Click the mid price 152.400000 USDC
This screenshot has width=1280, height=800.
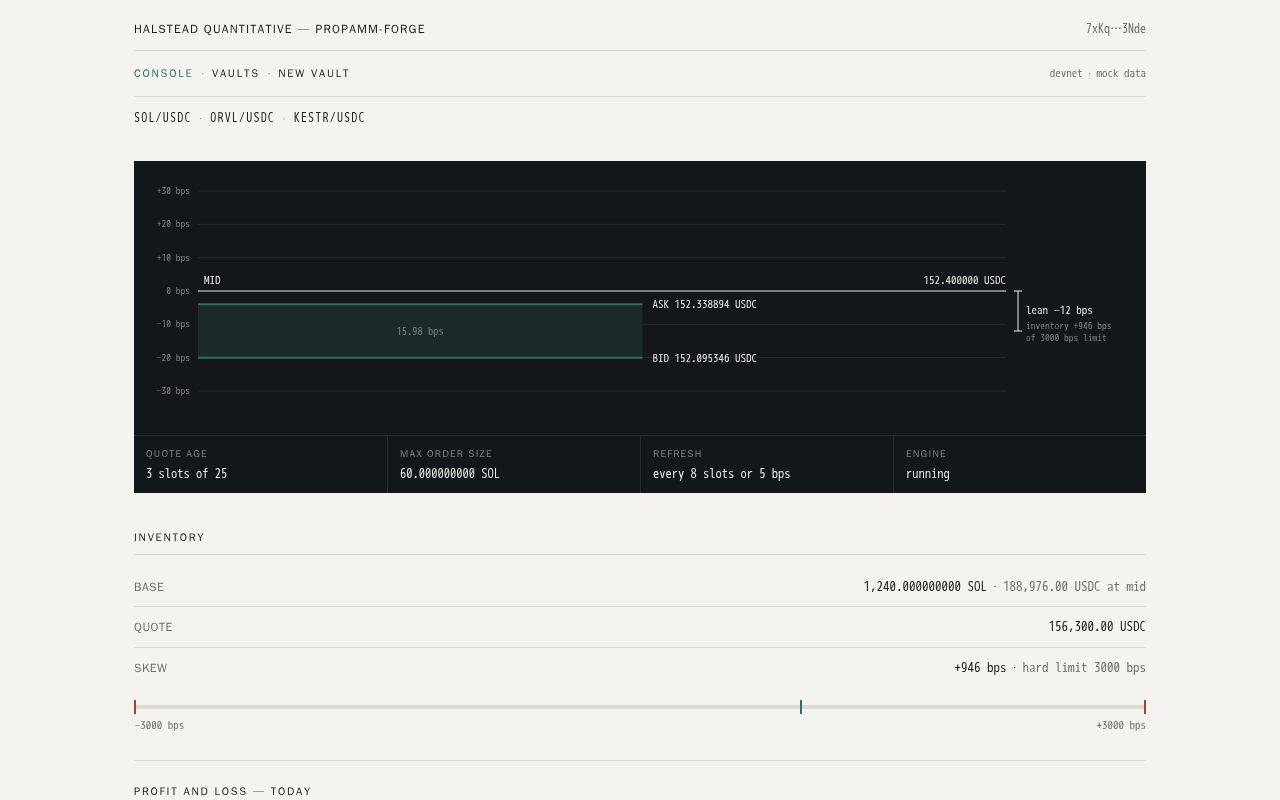pos(965,281)
